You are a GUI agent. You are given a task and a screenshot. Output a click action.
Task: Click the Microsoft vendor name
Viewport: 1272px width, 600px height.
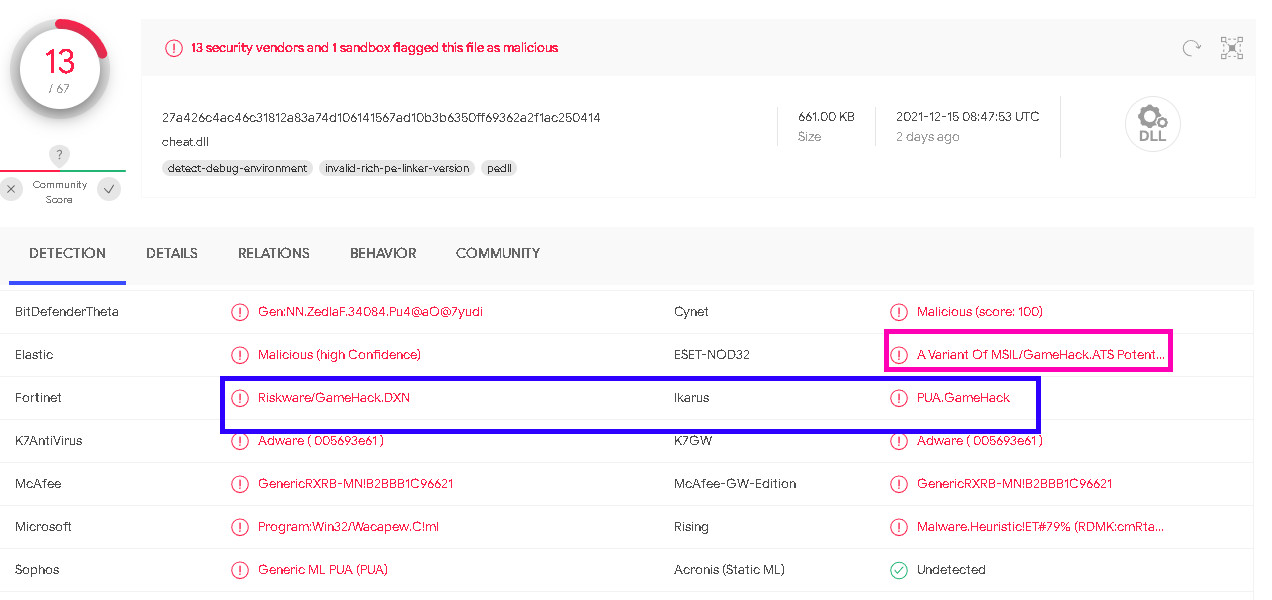44,527
